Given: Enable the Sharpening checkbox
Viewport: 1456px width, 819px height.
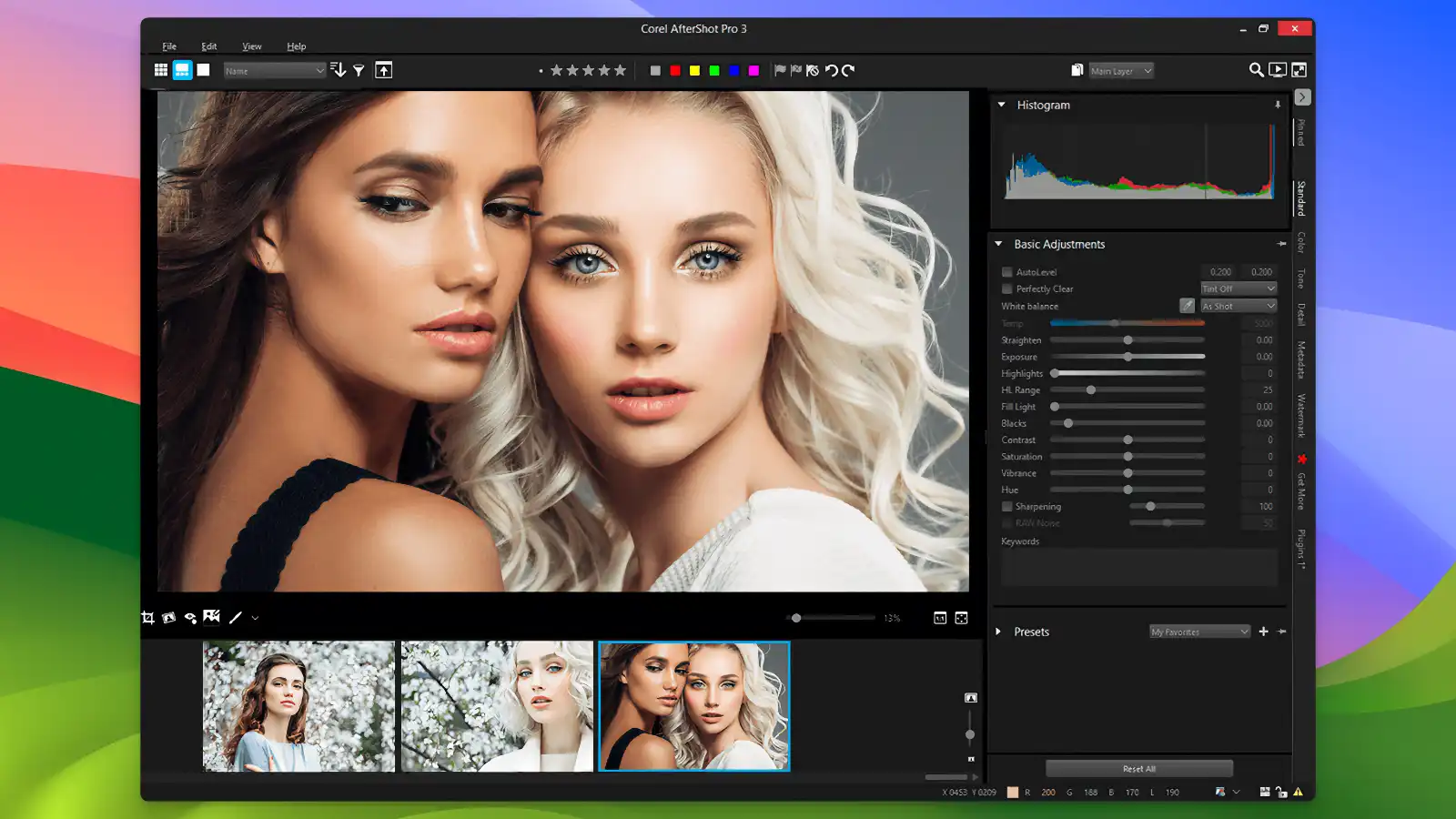Looking at the screenshot, I should point(1006,506).
